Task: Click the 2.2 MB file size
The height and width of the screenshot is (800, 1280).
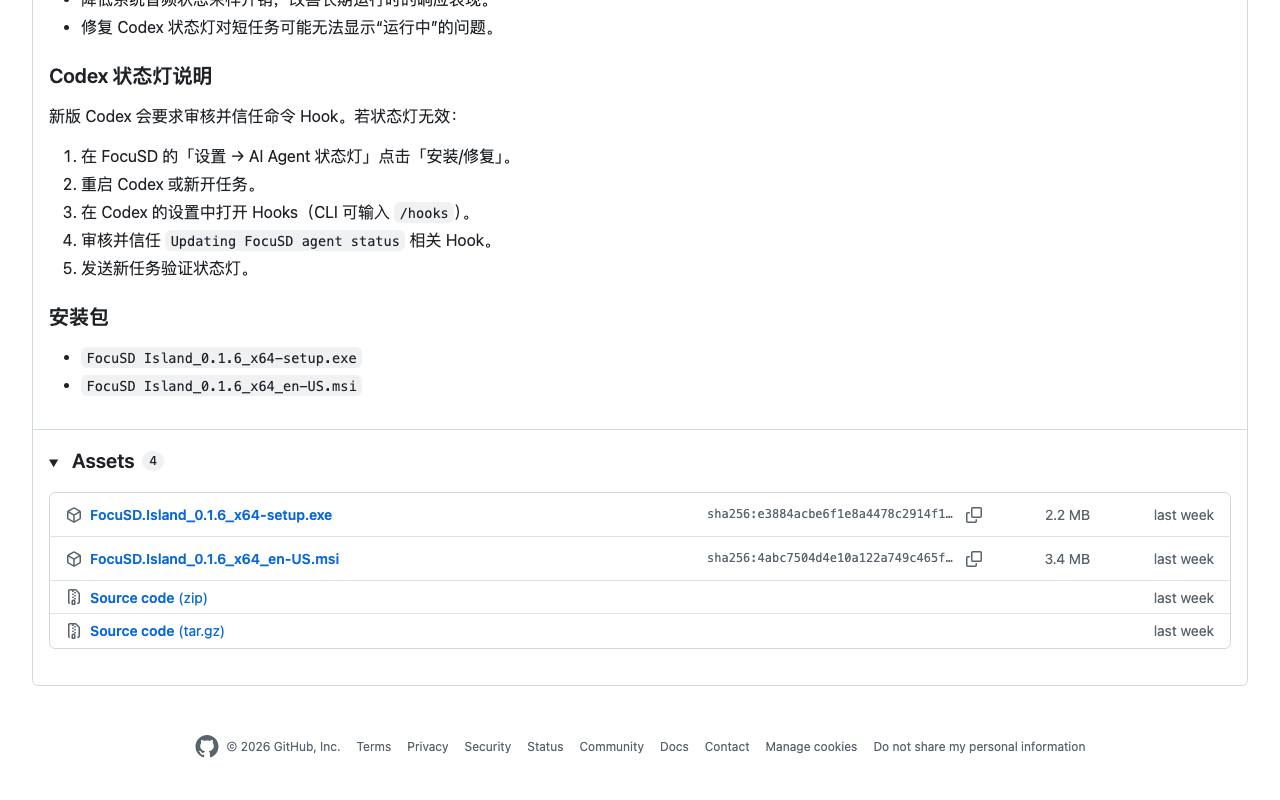Action: tap(1067, 515)
